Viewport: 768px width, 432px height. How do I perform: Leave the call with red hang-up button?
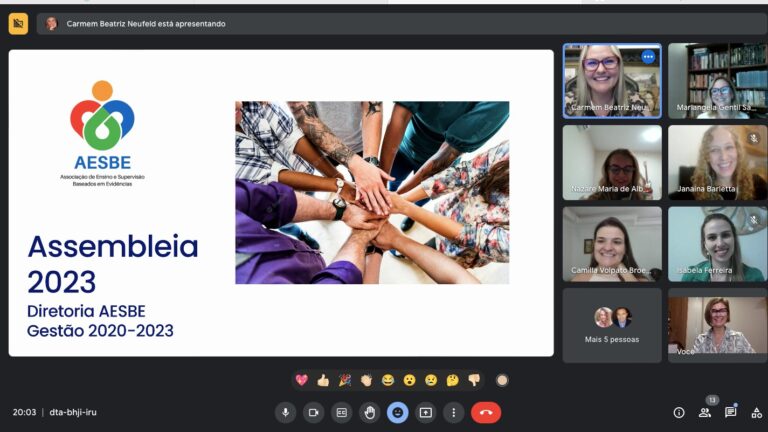tap(486, 412)
